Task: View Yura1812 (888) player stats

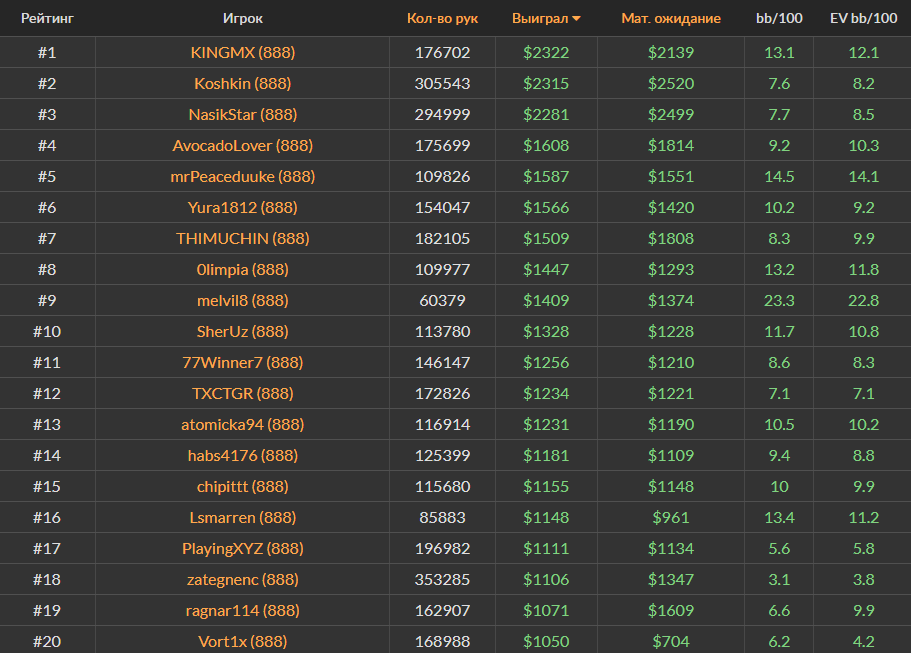Action: pyautogui.click(x=243, y=207)
